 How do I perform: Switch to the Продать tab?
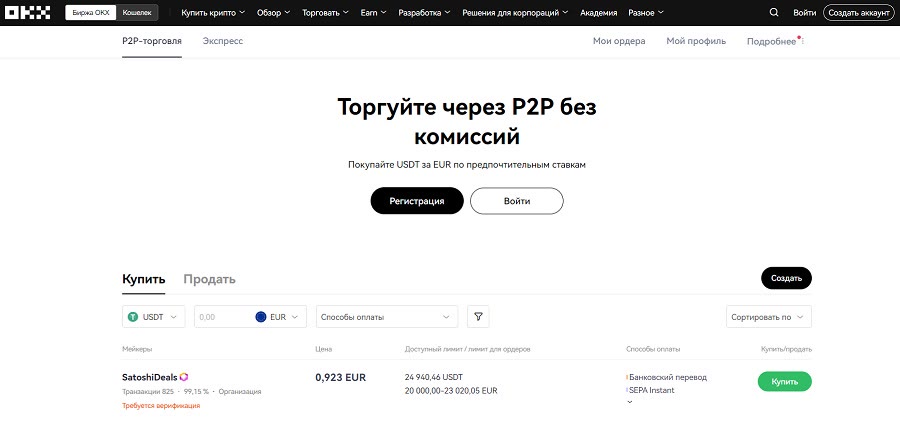(210, 279)
